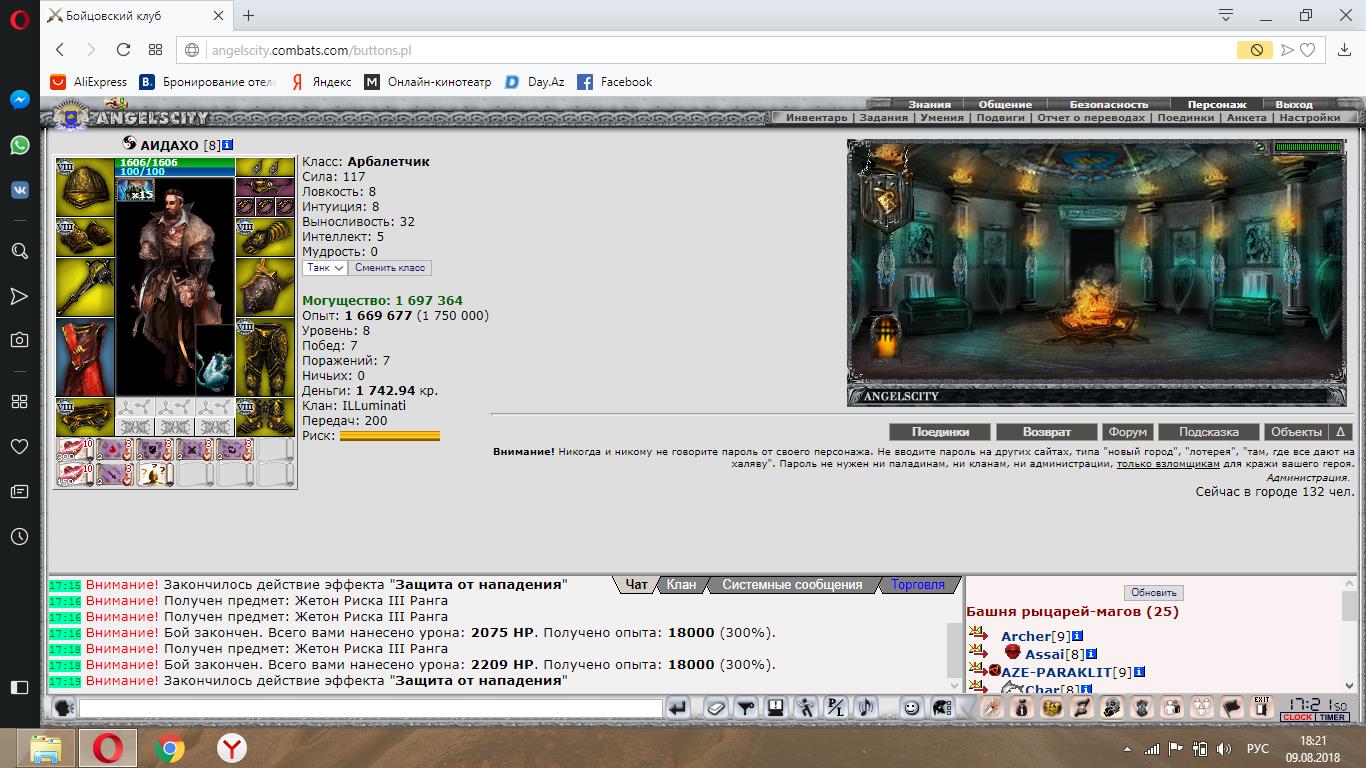Click the Поединки button below the room image
The height and width of the screenshot is (768, 1366).
(940, 432)
